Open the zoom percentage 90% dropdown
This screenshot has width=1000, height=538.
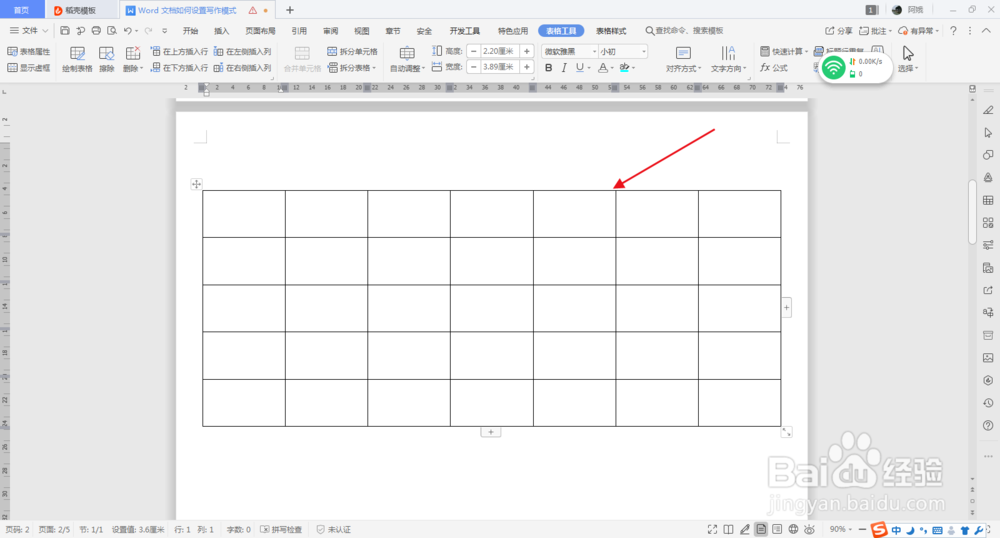point(841,529)
